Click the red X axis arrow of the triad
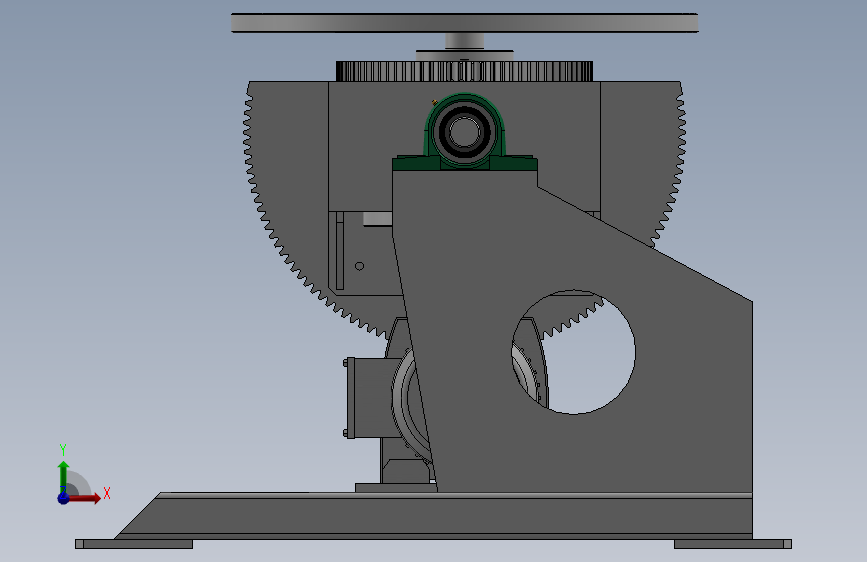Image resolution: width=867 pixels, height=562 pixels. pos(85,498)
